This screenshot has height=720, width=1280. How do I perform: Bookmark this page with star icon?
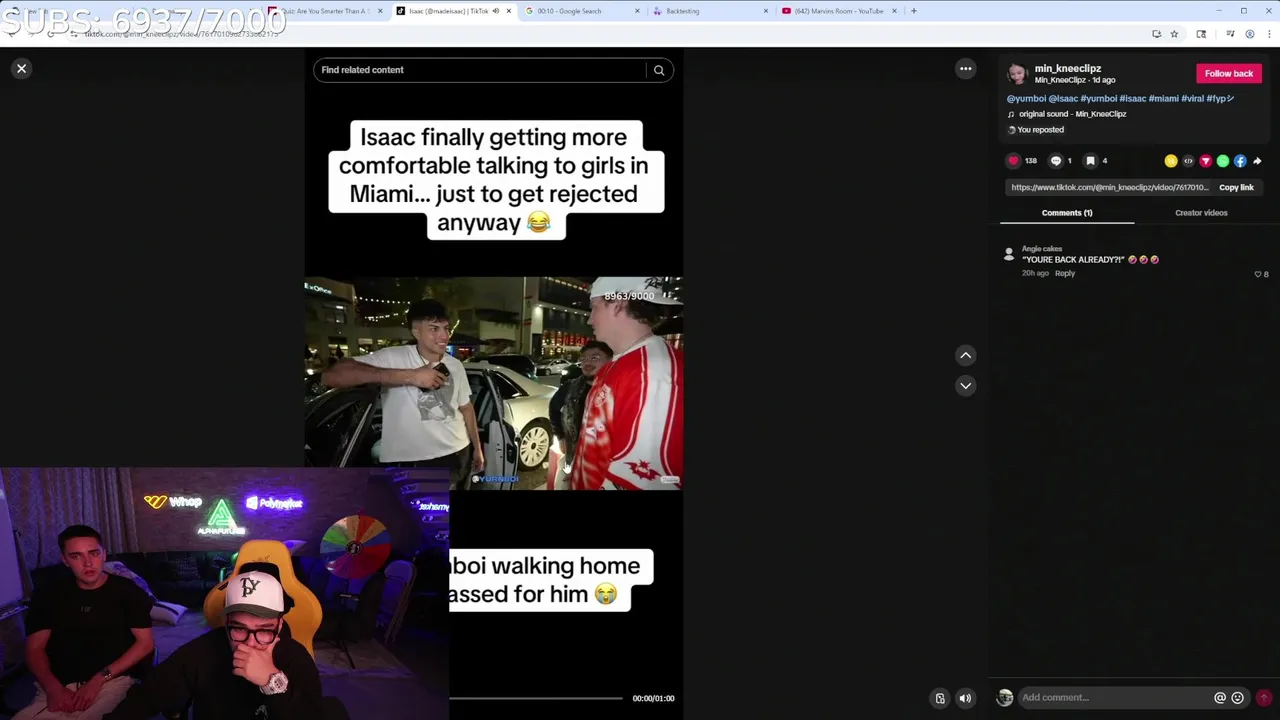pyautogui.click(x=1174, y=34)
